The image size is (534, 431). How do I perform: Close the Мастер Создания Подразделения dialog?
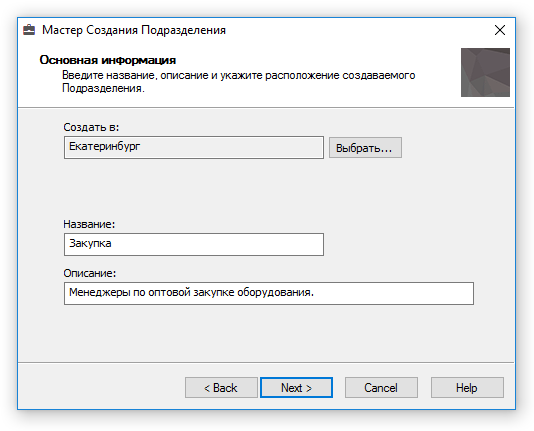coord(500,30)
